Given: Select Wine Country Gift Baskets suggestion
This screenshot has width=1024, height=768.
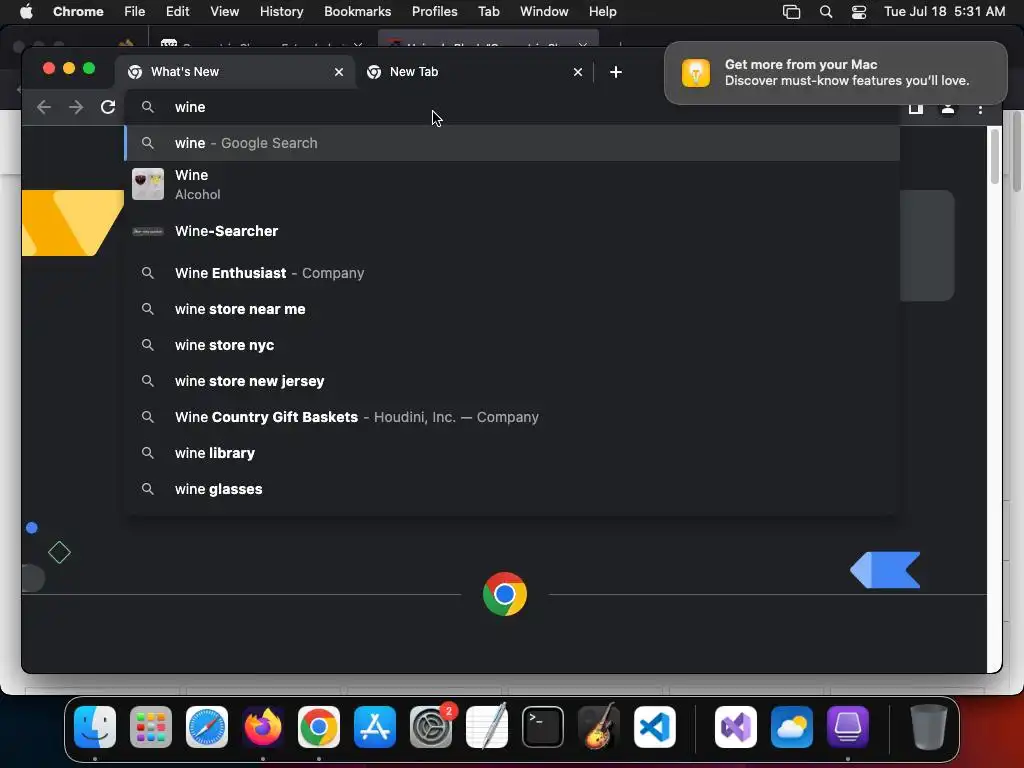Looking at the screenshot, I should 512,417.
